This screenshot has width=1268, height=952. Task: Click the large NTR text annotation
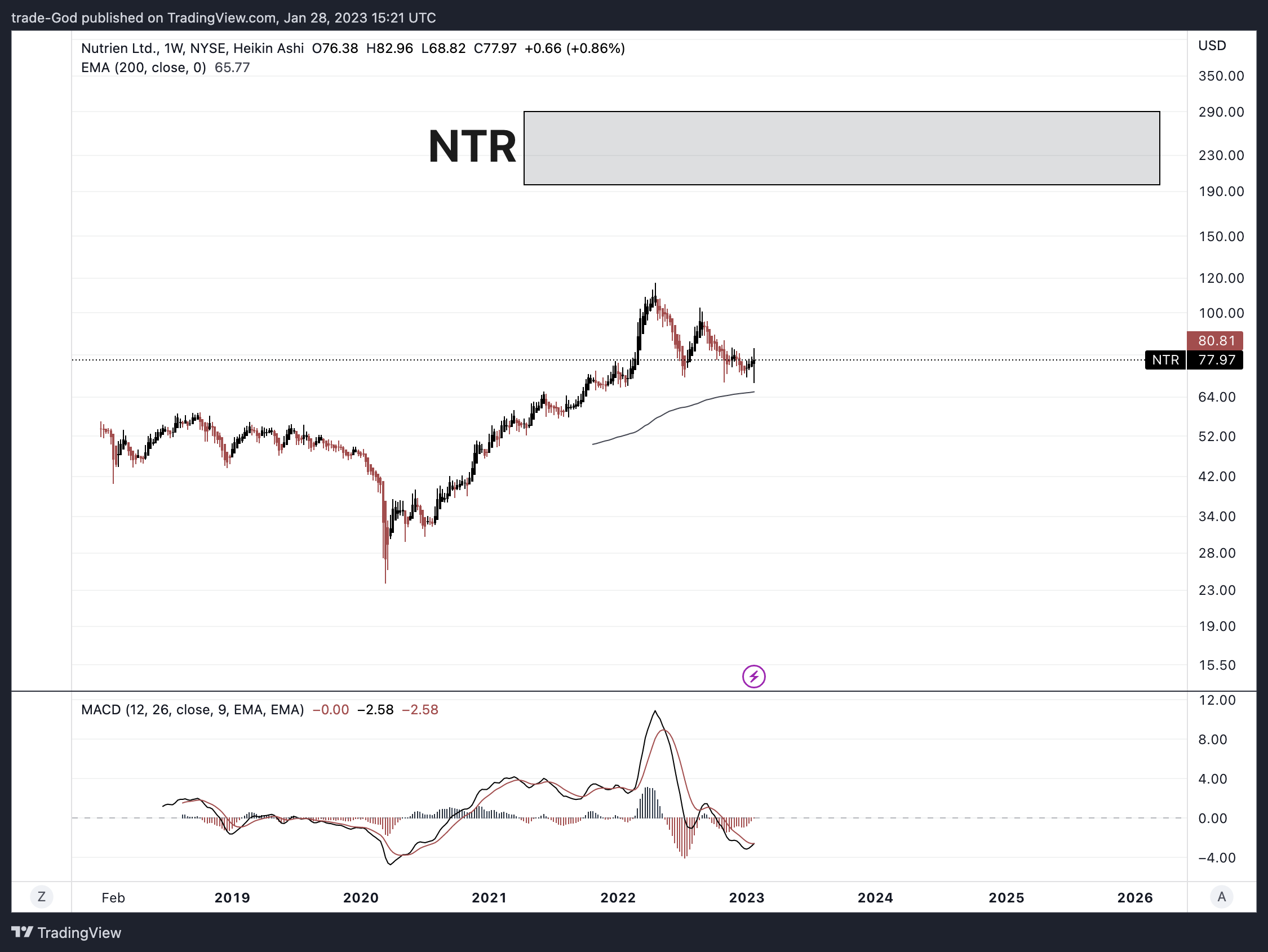[472, 146]
